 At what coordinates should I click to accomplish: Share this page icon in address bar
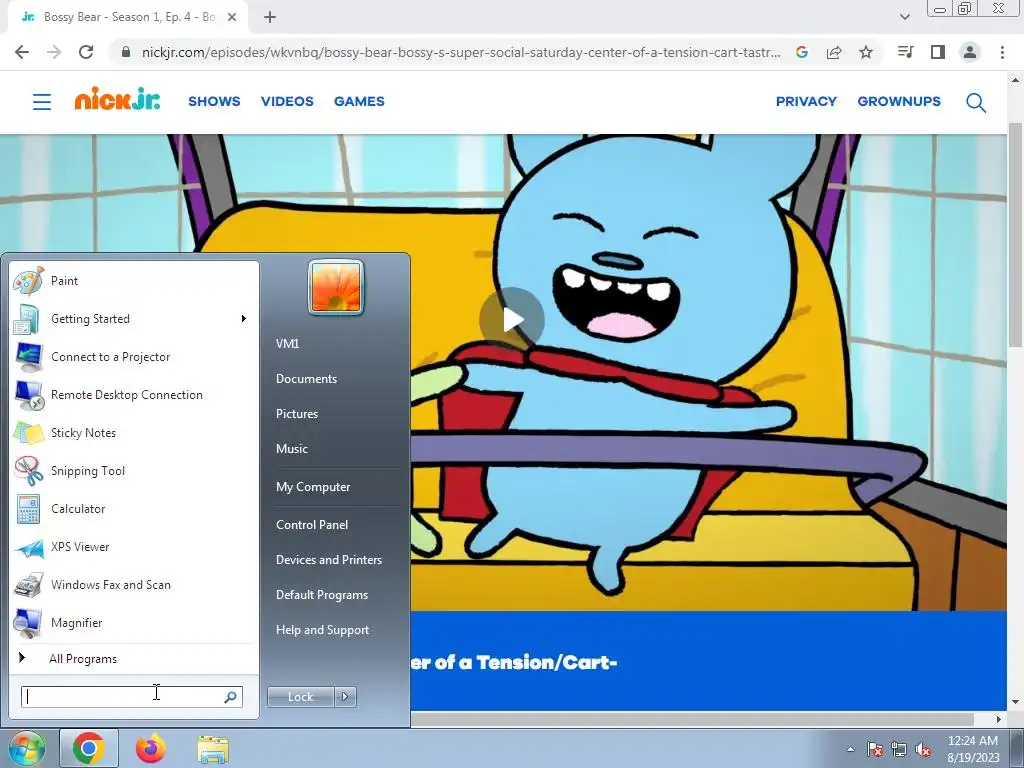point(834,52)
